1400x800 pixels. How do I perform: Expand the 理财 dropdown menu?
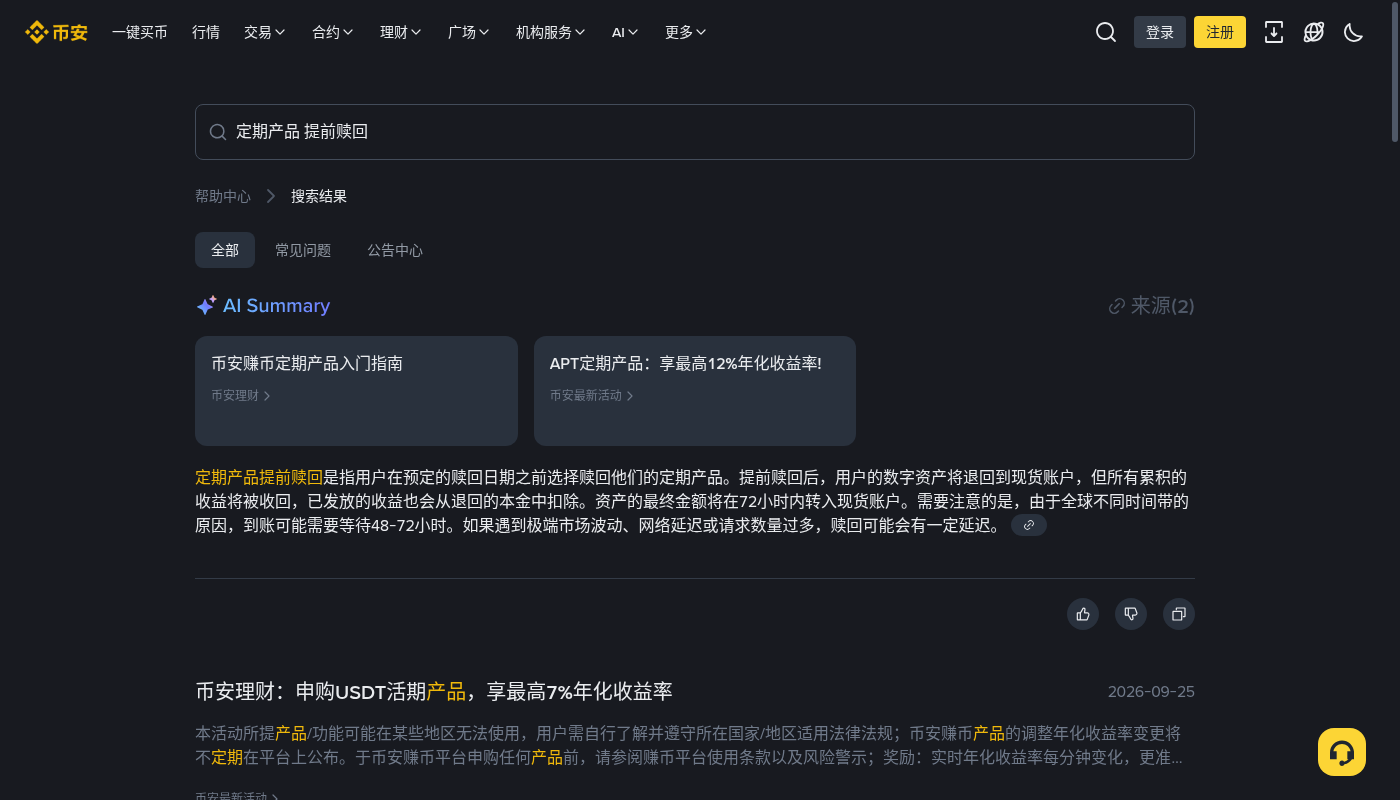pyautogui.click(x=401, y=32)
